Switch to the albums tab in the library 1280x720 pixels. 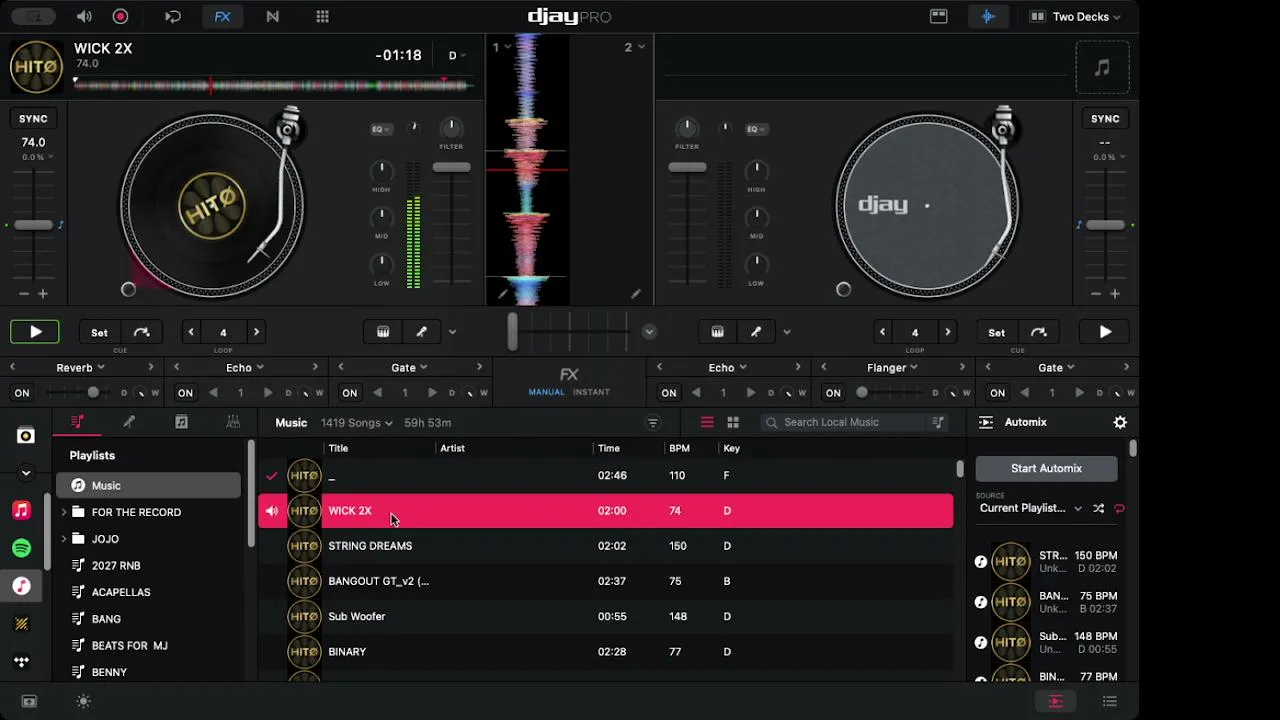[181, 422]
